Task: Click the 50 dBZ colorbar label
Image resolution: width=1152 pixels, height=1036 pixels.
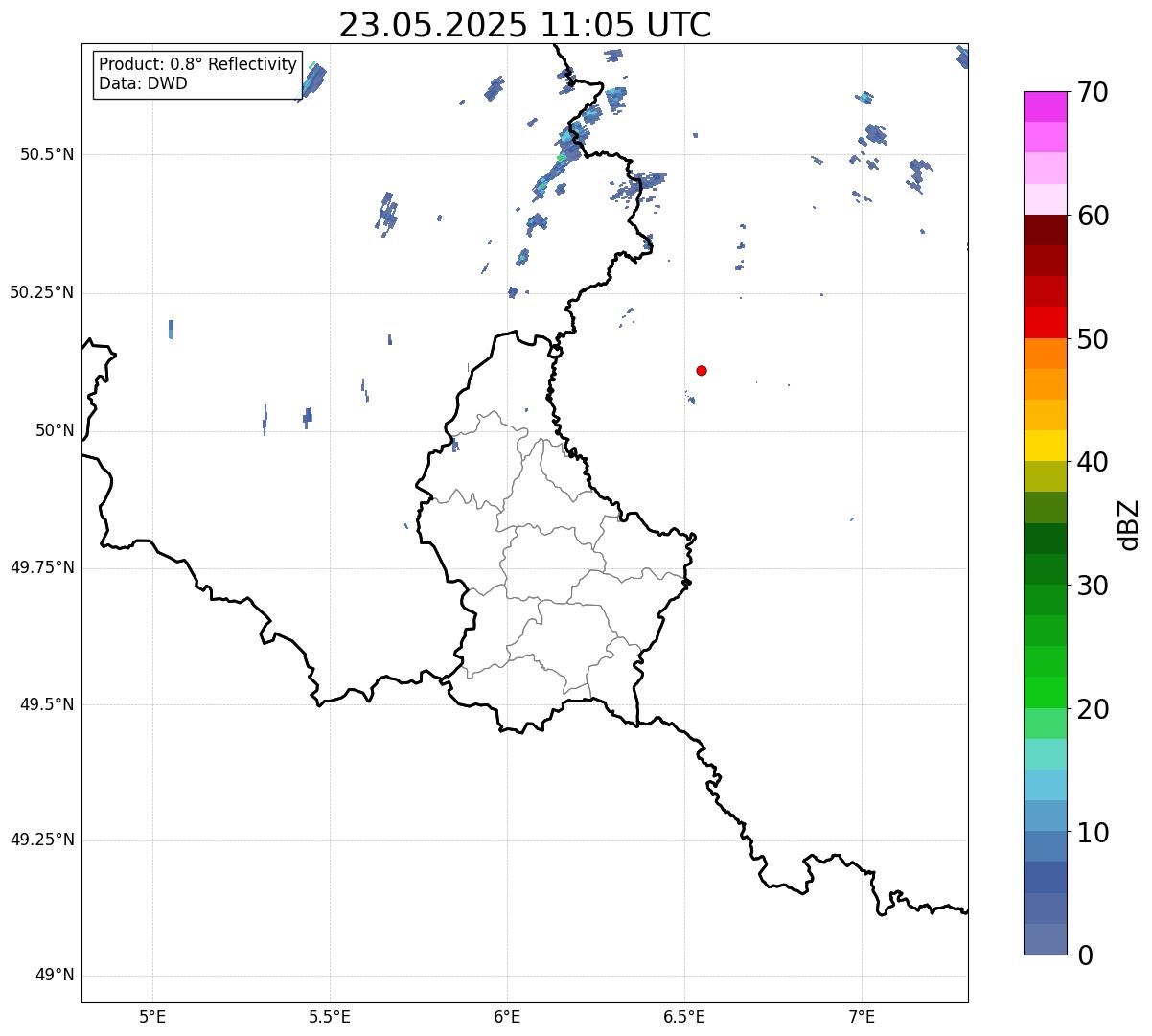Action: pyautogui.click(x=1093, y=339)
